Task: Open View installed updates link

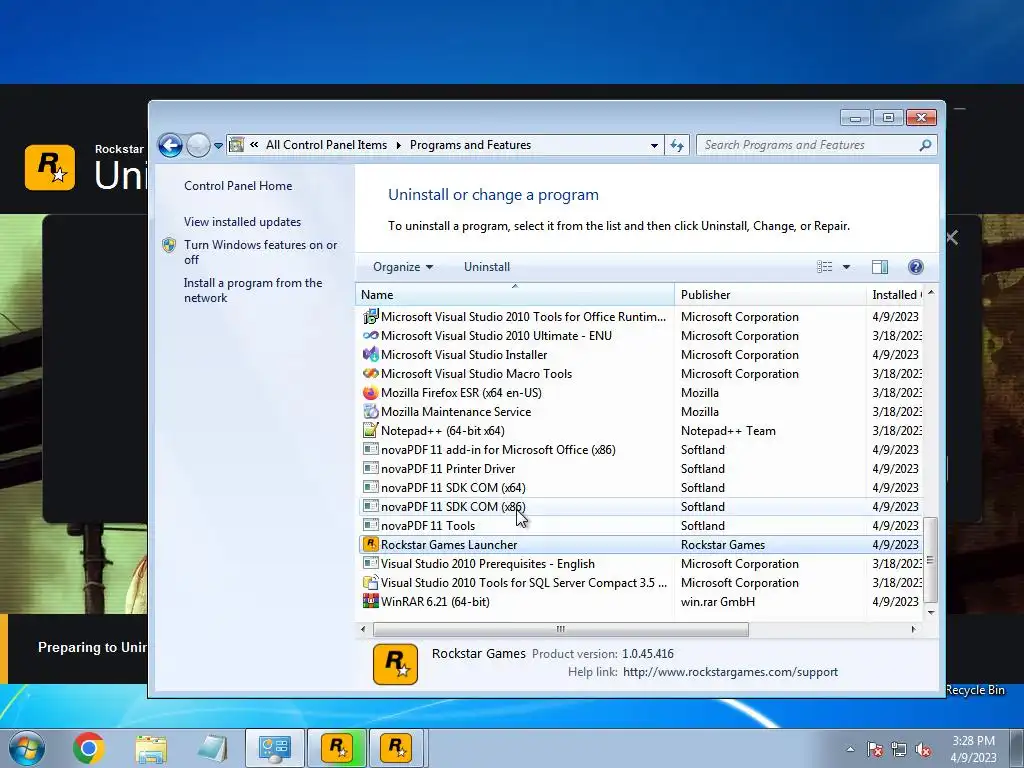Action: tap(242, 221)
